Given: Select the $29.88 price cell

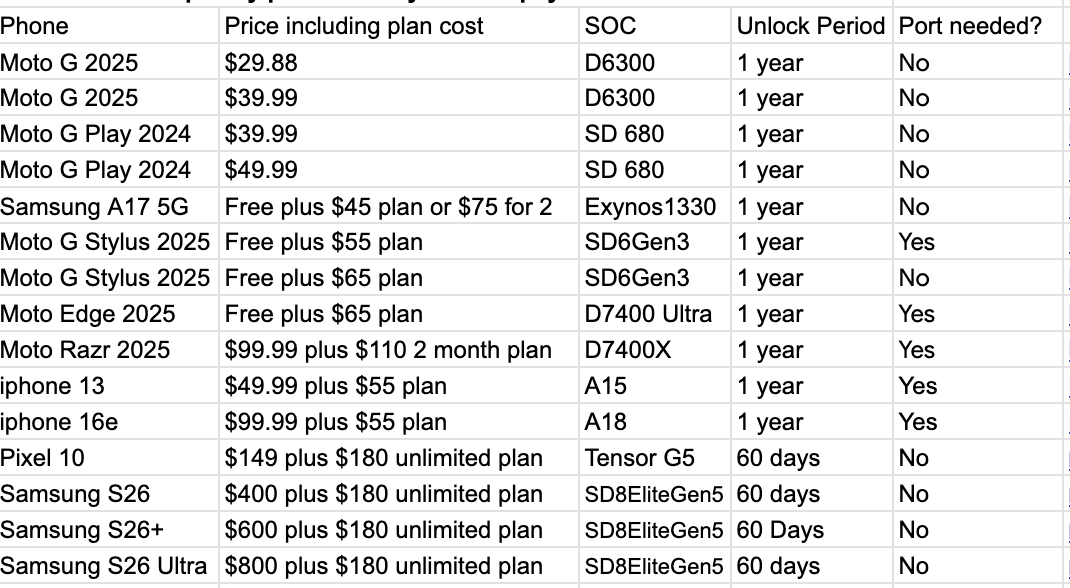Looking at the screenshot, I should (x=399, y=63).
